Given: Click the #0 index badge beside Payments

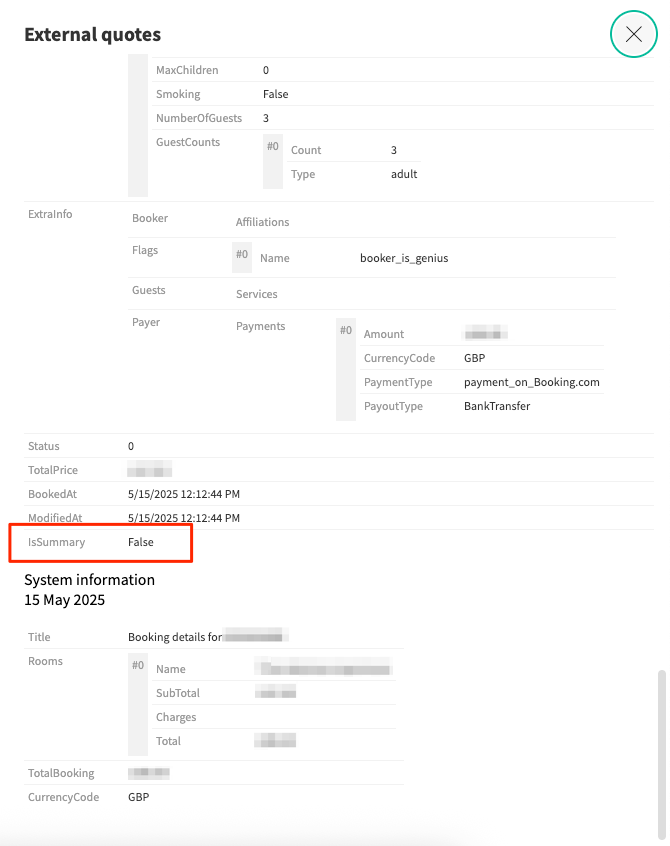Looking at the screenshot, I should [346, 331].
